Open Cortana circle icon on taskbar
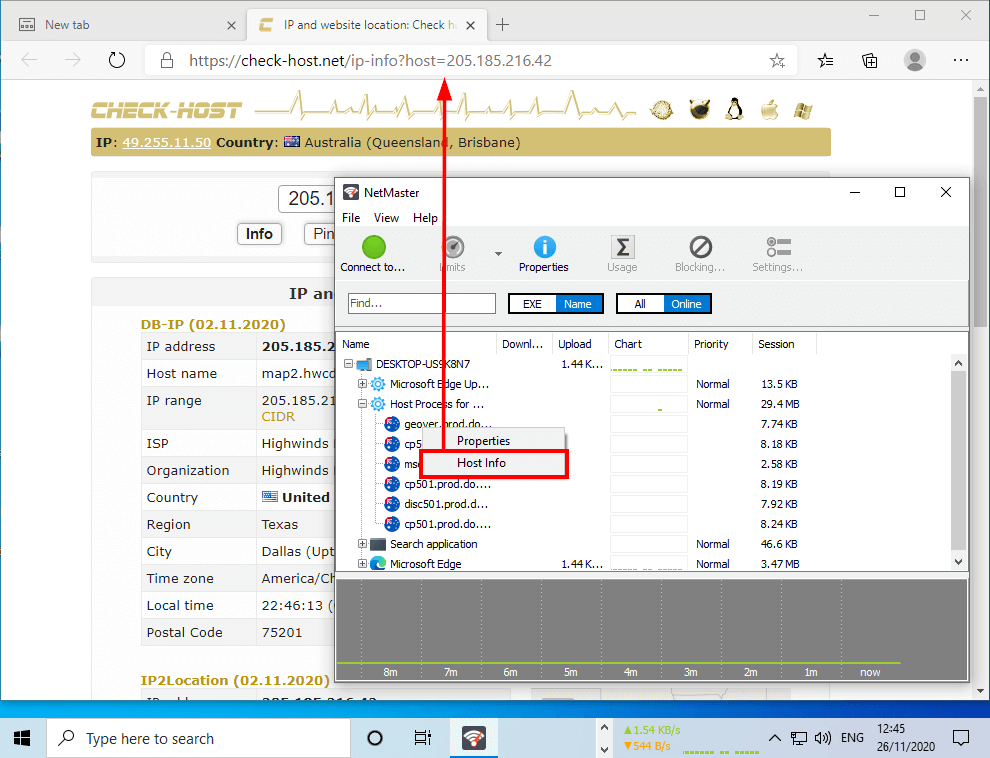The height and width of the screenshot is (758, 990). point(374,738)
